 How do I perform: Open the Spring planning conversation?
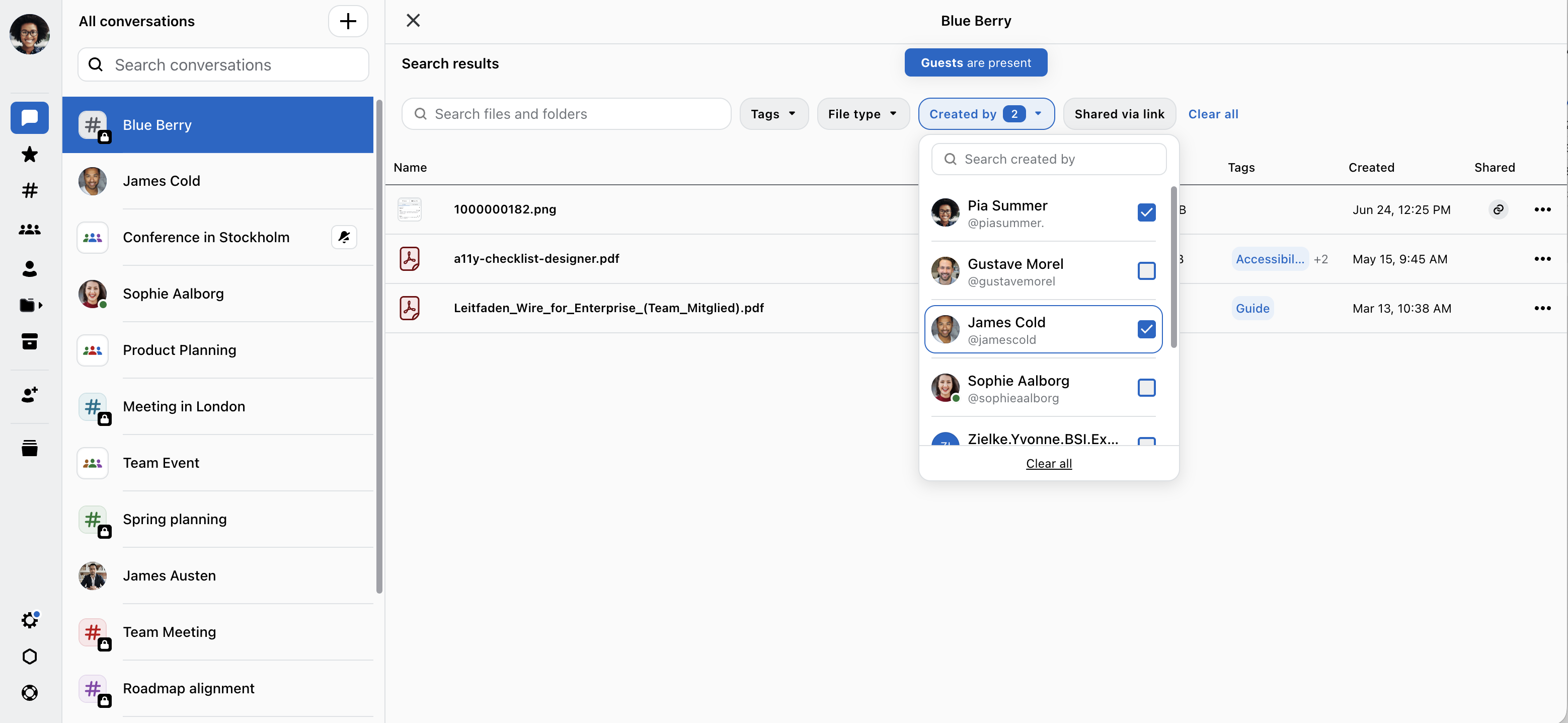click(x=217, y=519)
